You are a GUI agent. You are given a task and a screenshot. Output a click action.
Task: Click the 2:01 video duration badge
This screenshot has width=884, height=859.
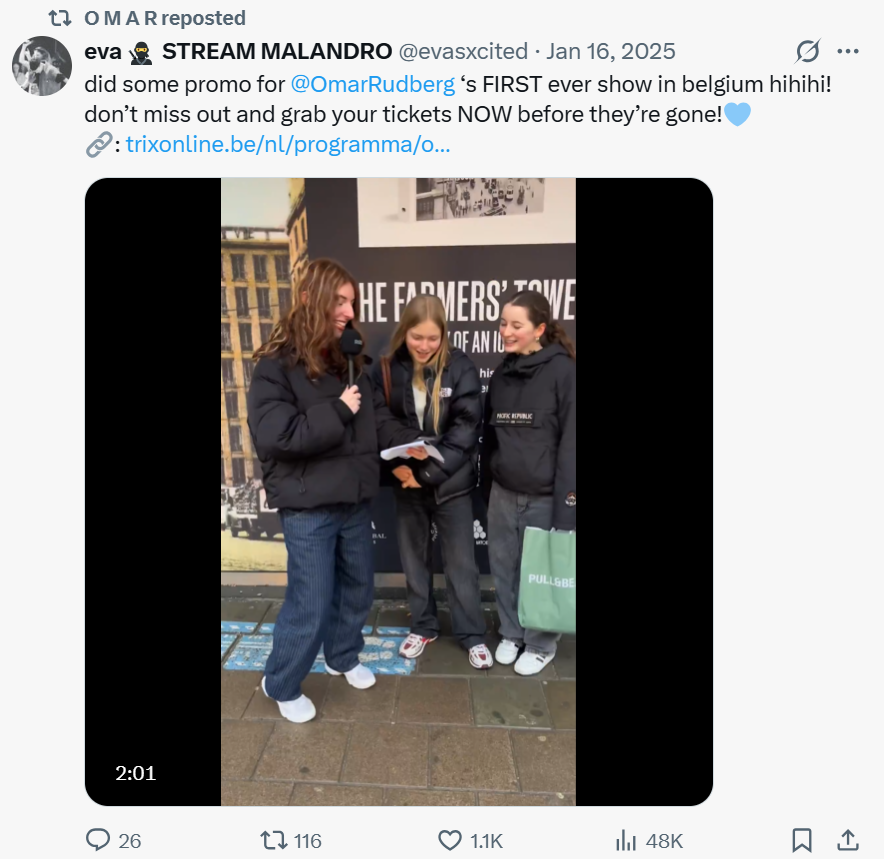[135, 773]
